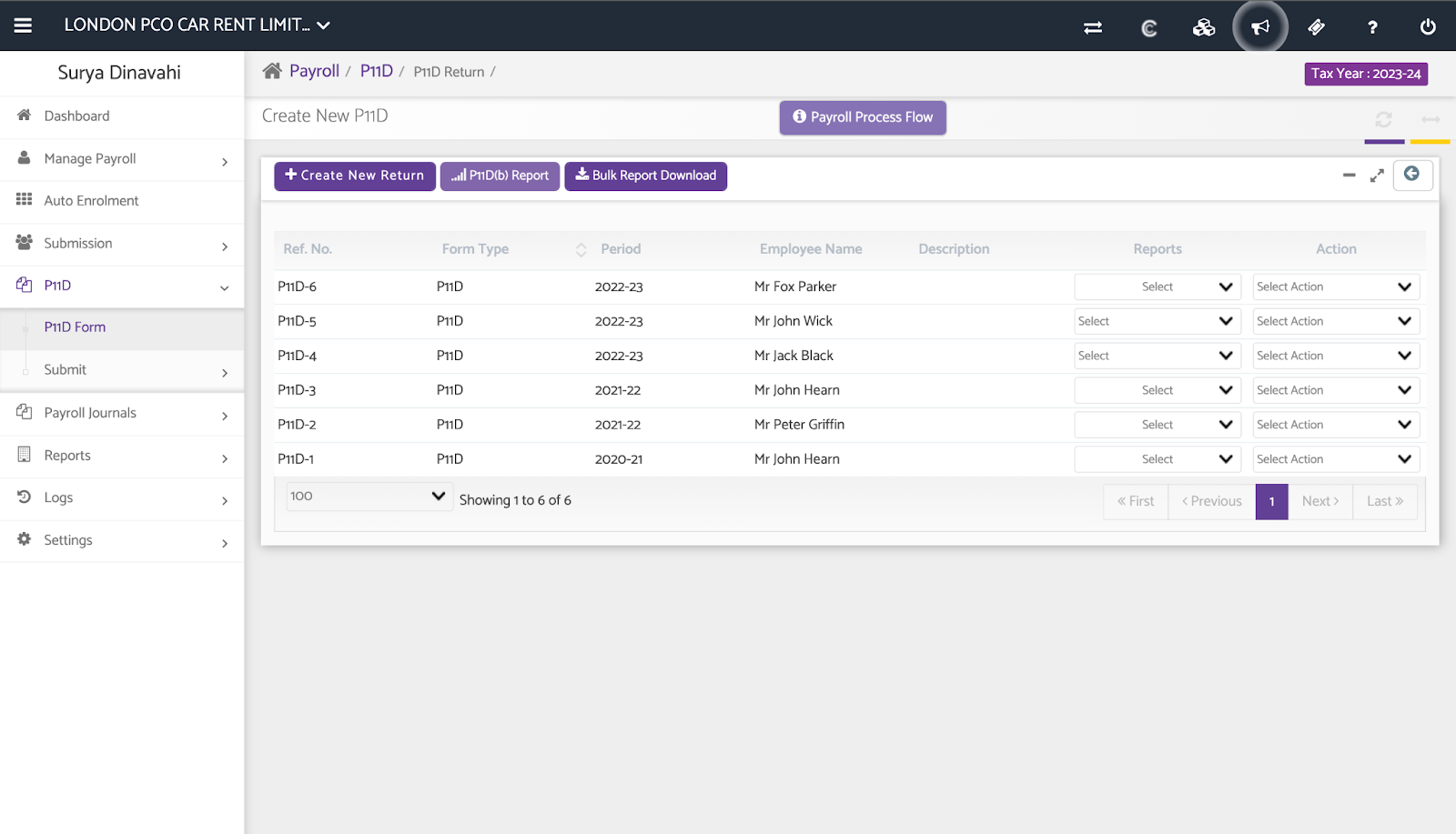The height and width of the screenshot is (834, 1456).
Task: Expand Manage Payroll sidebar menu
Action: coord(122,159)
